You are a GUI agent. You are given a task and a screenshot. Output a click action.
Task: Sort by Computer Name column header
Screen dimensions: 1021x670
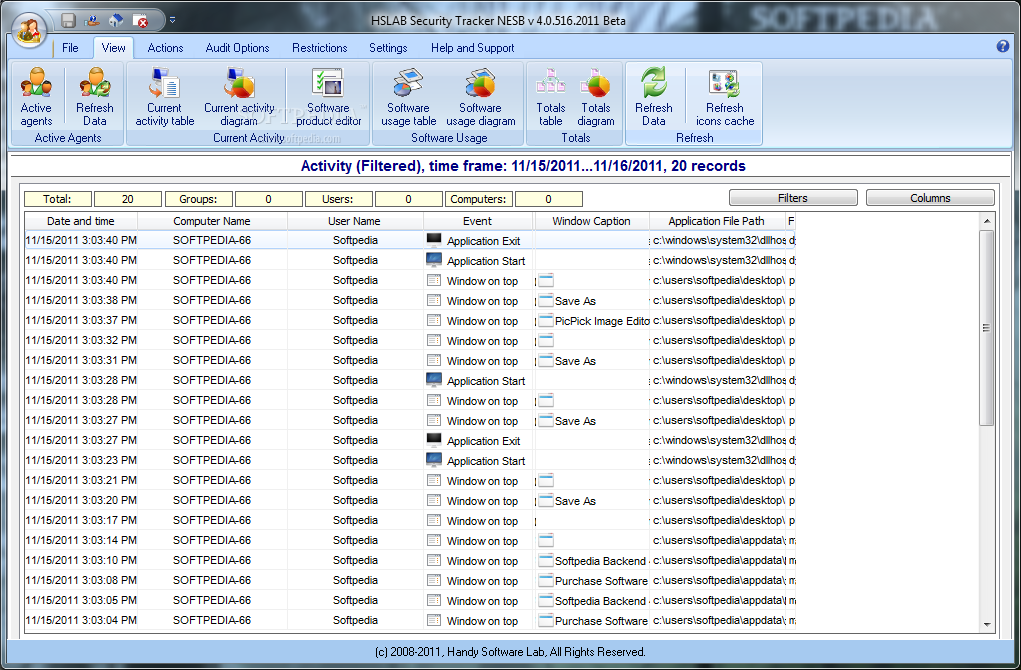pyautogui.click(x=212, y=221)
